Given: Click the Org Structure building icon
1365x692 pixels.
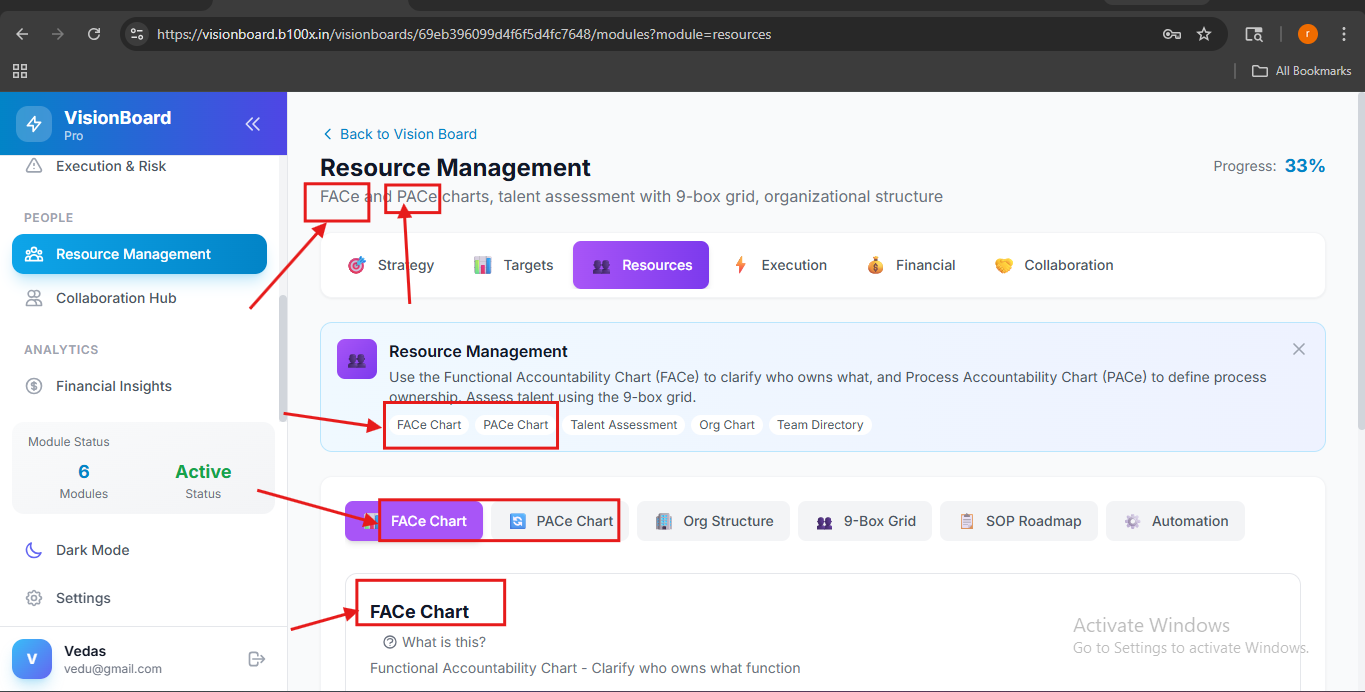Looking at the screenshot, I should click(664, 521).
